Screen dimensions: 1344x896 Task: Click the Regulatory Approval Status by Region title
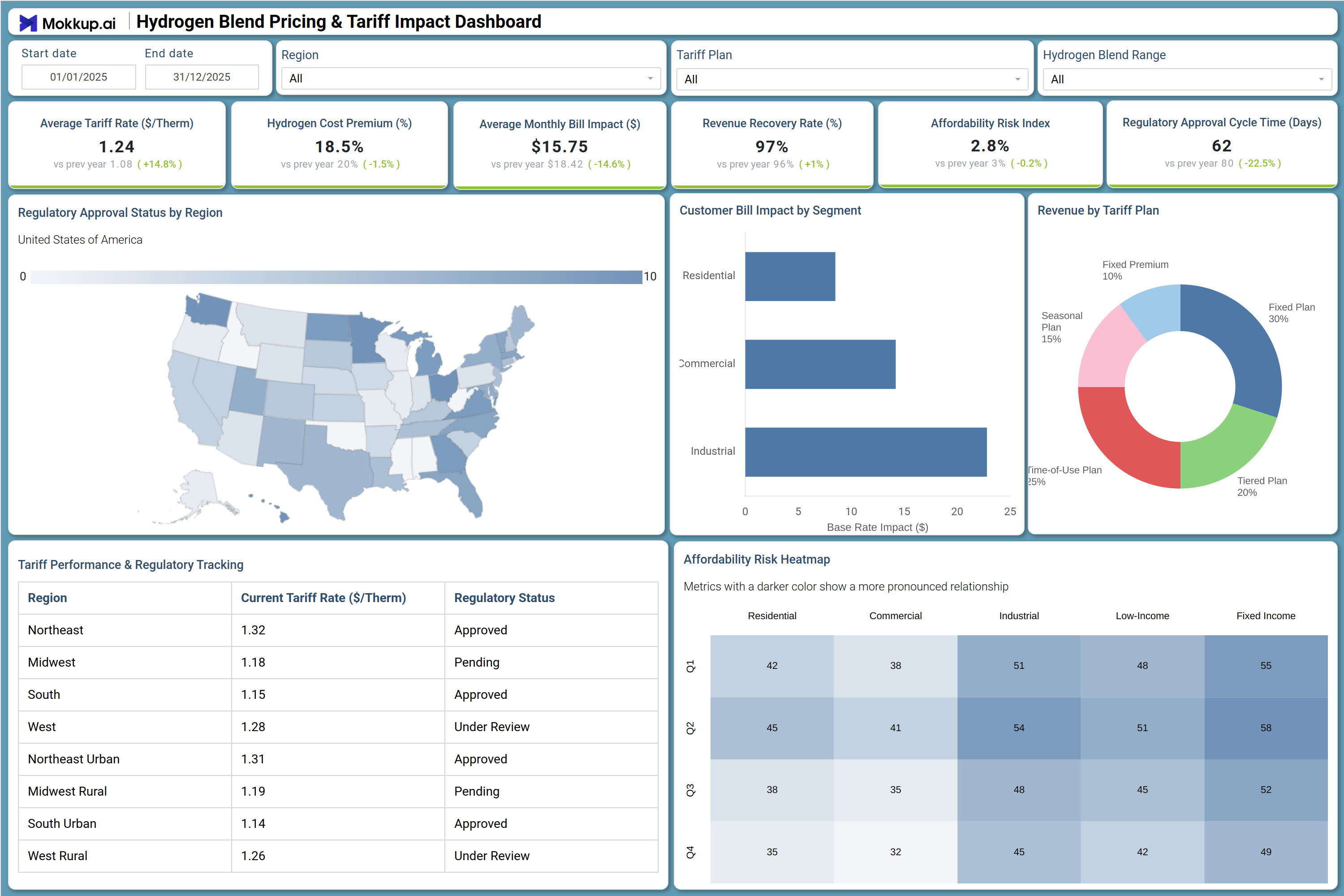[120, 212]
